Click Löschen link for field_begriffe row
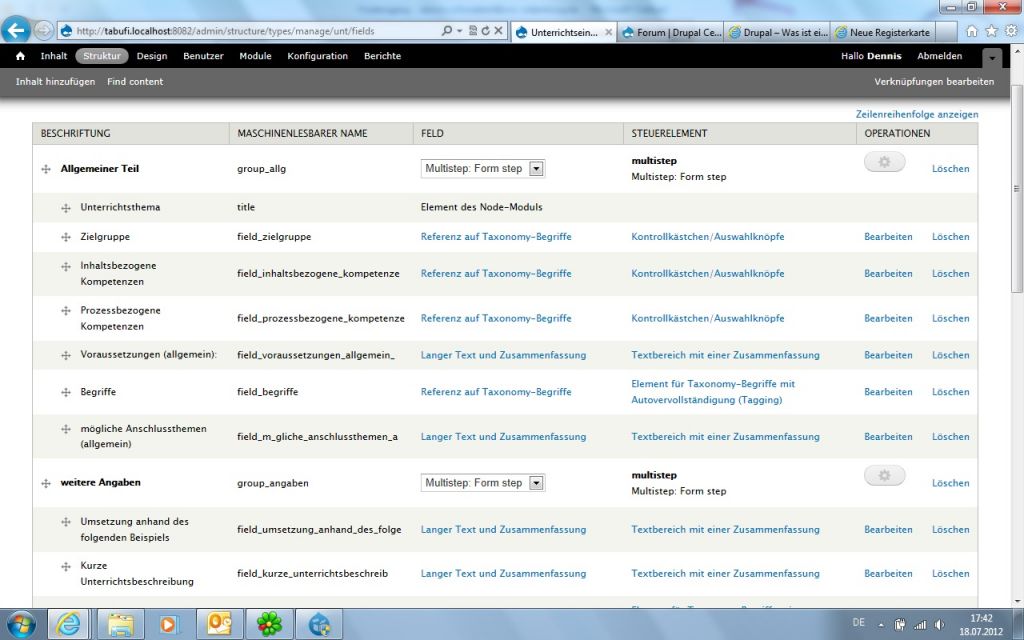 click(950, 392)
